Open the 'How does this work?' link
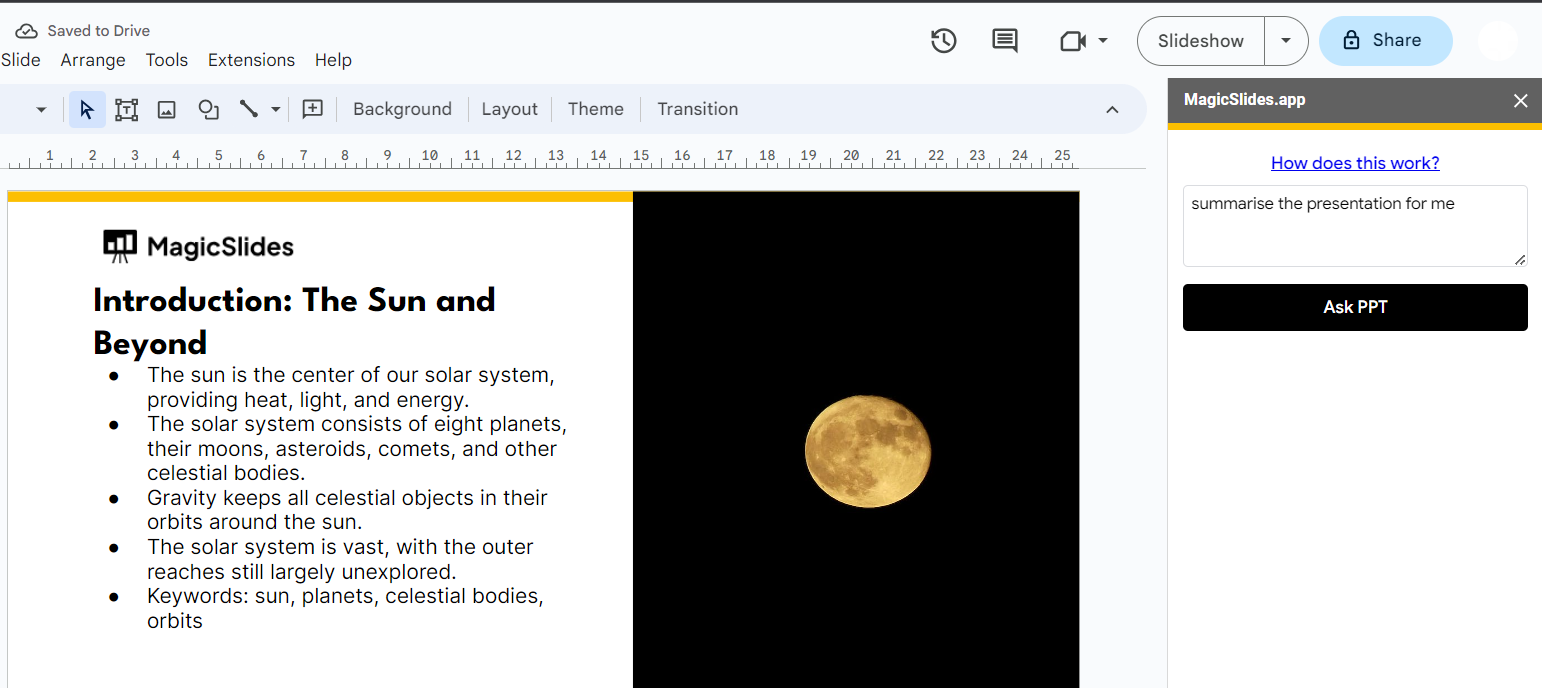This screenshot has width=1542, height=688. tap(1355, 163)
